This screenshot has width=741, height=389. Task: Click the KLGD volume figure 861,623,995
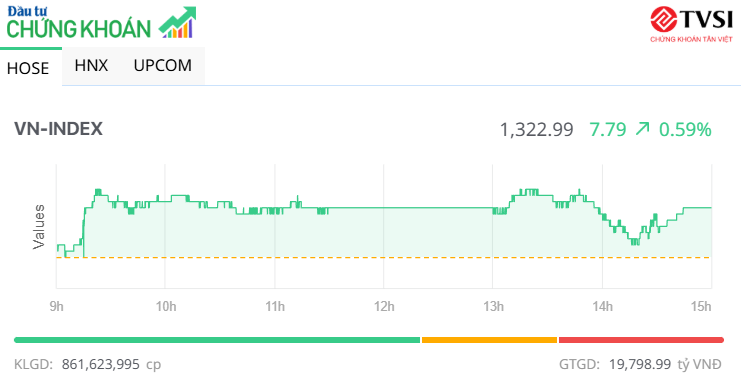pyautogui.click(x=101, y=364)
